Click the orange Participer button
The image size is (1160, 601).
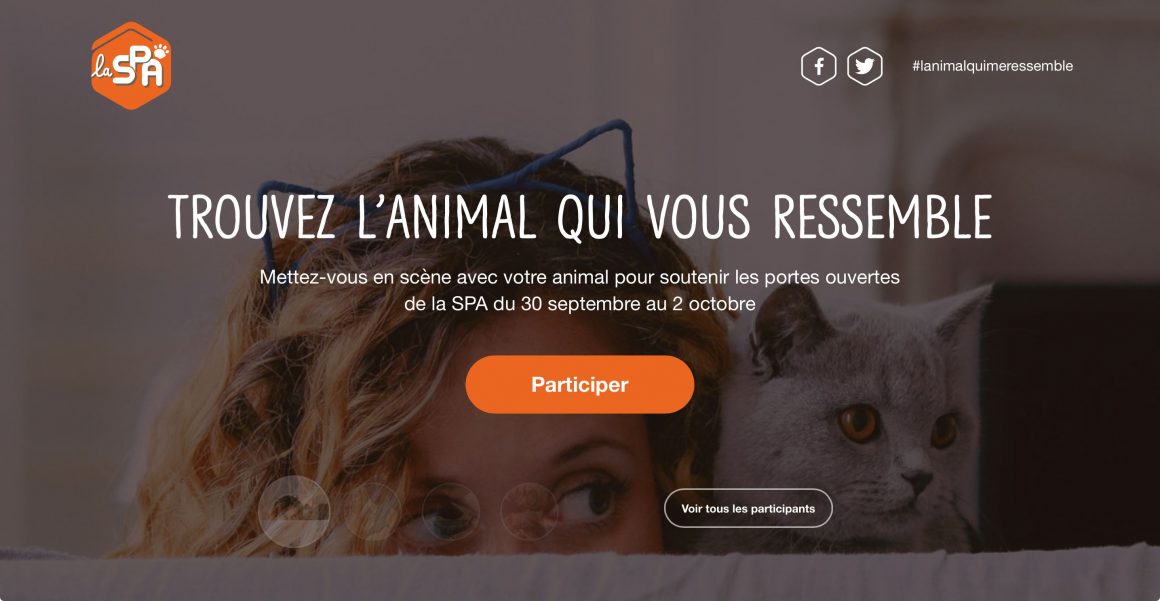[579, 384]
